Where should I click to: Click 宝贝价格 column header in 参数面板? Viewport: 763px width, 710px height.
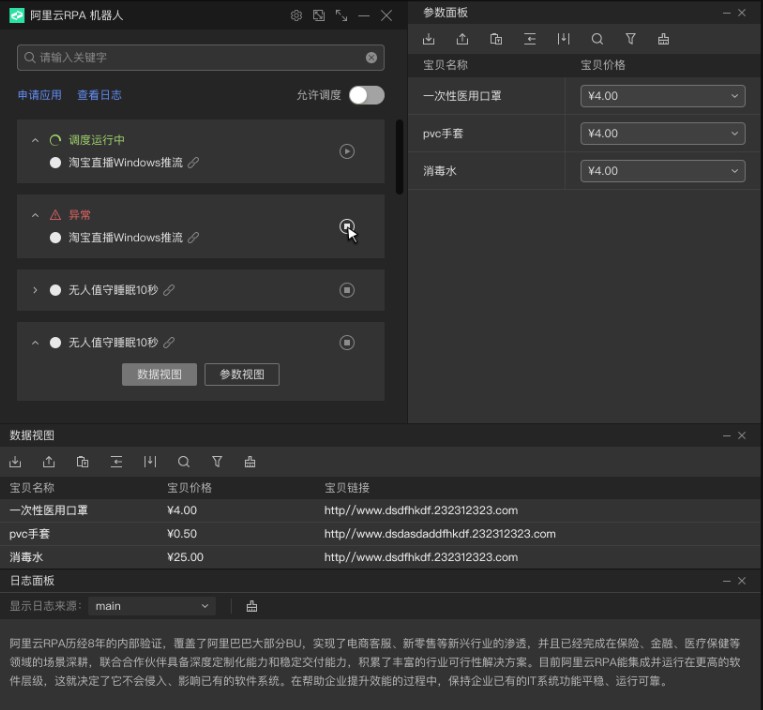coord(603,65)
